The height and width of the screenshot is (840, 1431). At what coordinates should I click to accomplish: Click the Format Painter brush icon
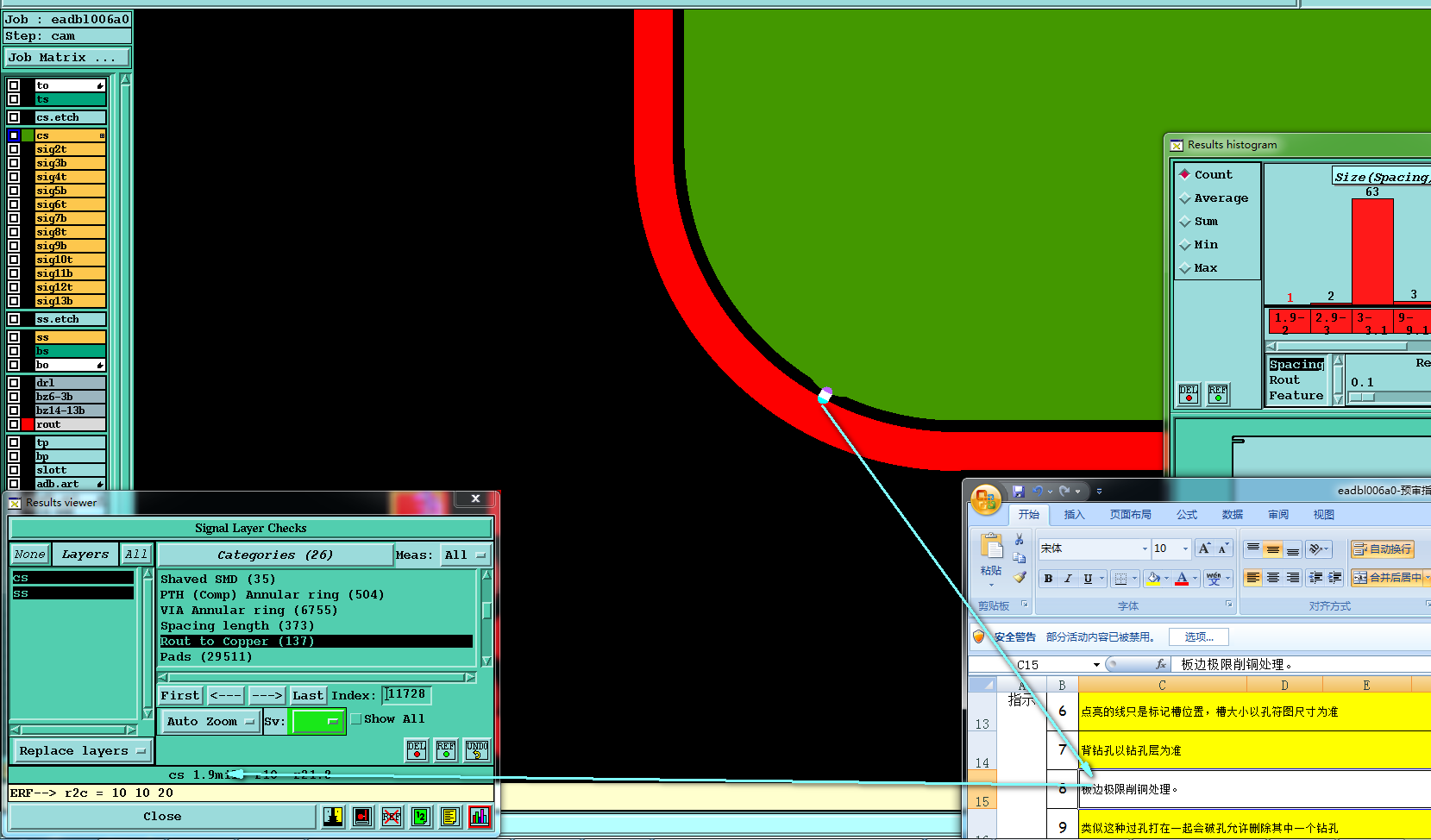tap(1020, 577)
